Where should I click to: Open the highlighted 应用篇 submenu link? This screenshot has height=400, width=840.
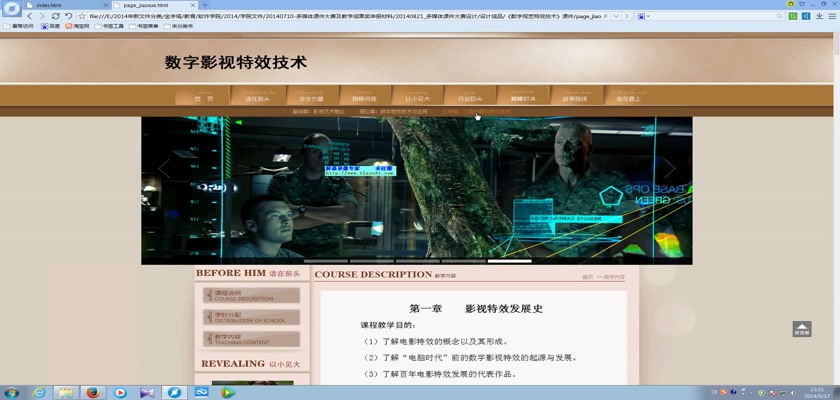[x=476, y=112]
